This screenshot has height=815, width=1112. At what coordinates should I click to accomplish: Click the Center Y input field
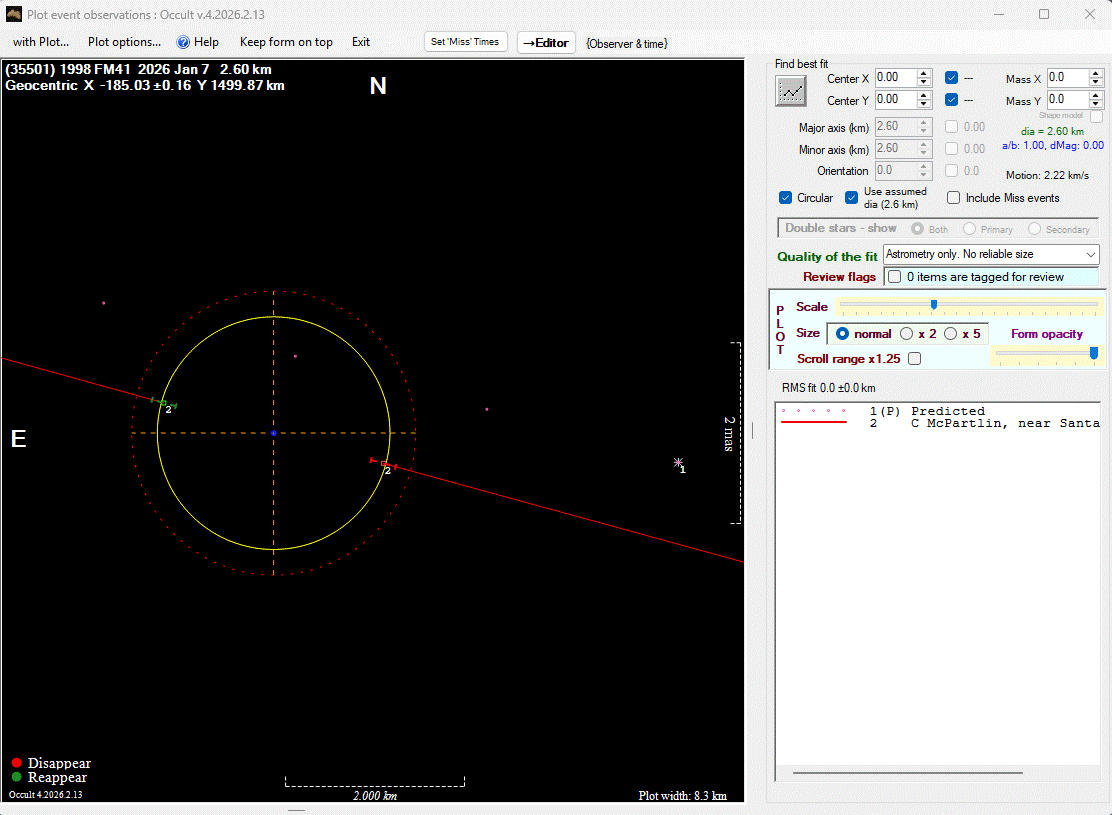pos(895,100)
